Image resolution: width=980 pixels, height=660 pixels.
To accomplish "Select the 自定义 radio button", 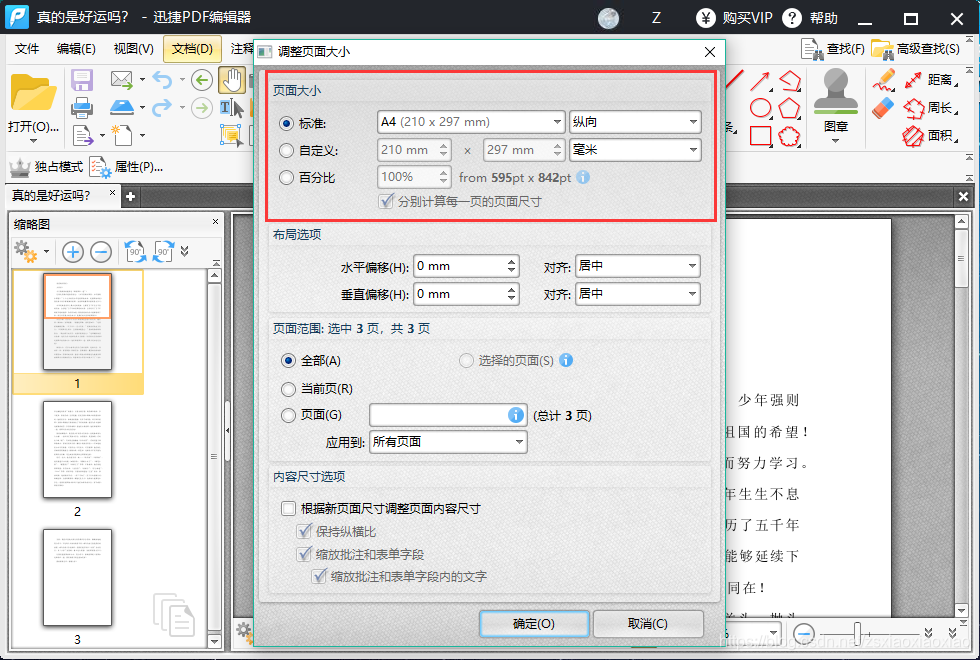I will pos(286,151).
